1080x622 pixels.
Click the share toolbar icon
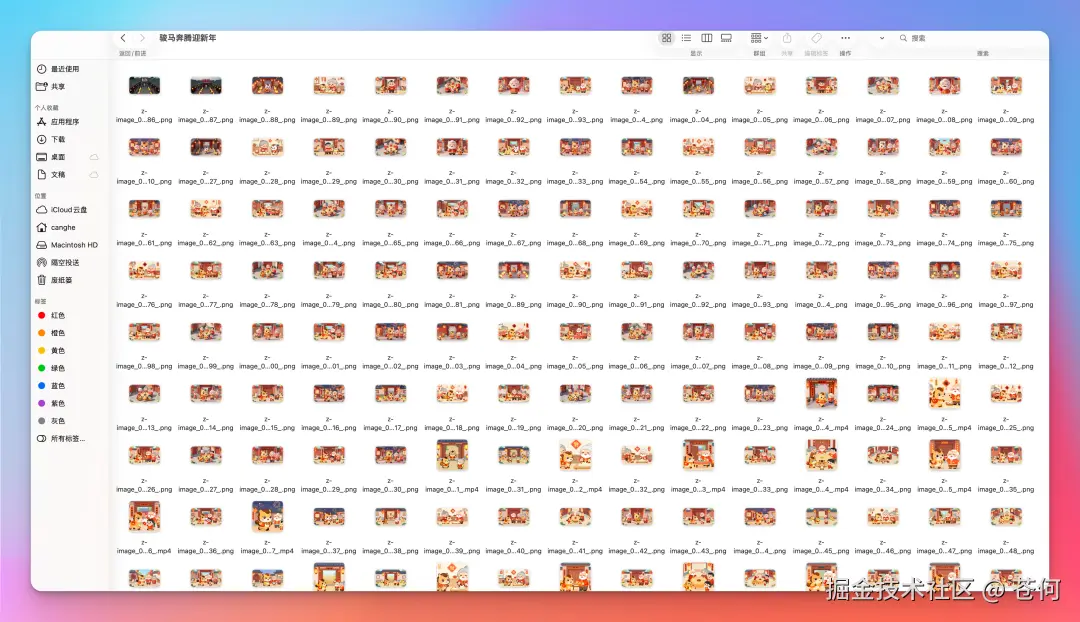(x=787, y=38)
